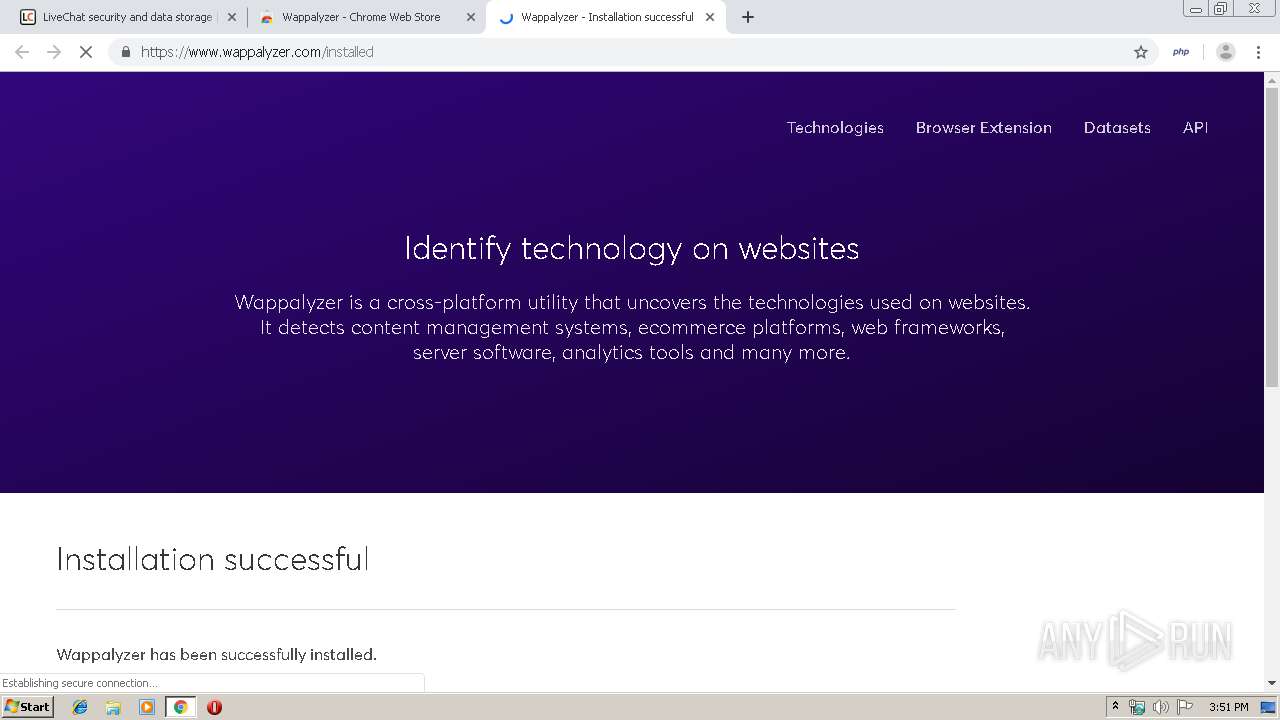Click the 3:51 PM system clock
Screen dimensions: 1280x720
(1228, 707)
